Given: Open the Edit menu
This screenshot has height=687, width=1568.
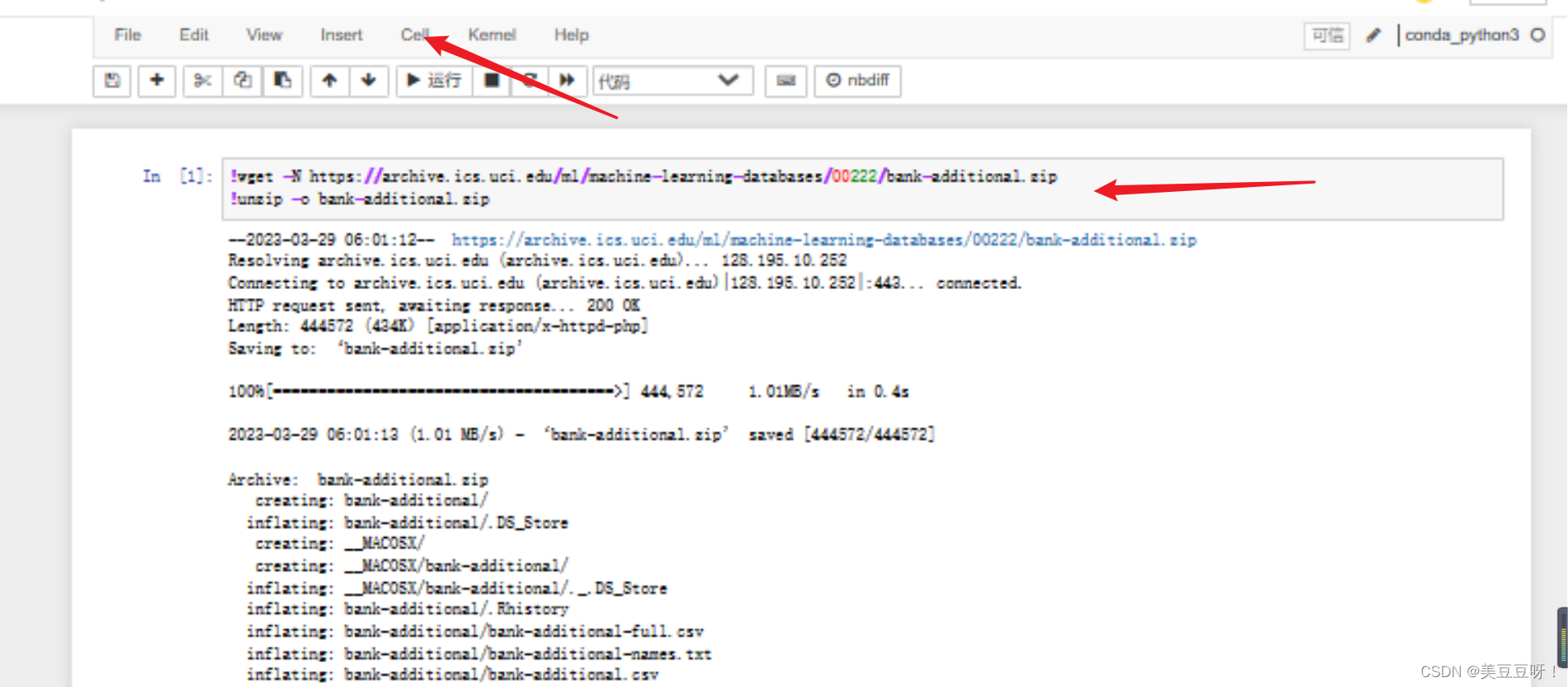Looking at the screenshot, I should coord(194,35).
